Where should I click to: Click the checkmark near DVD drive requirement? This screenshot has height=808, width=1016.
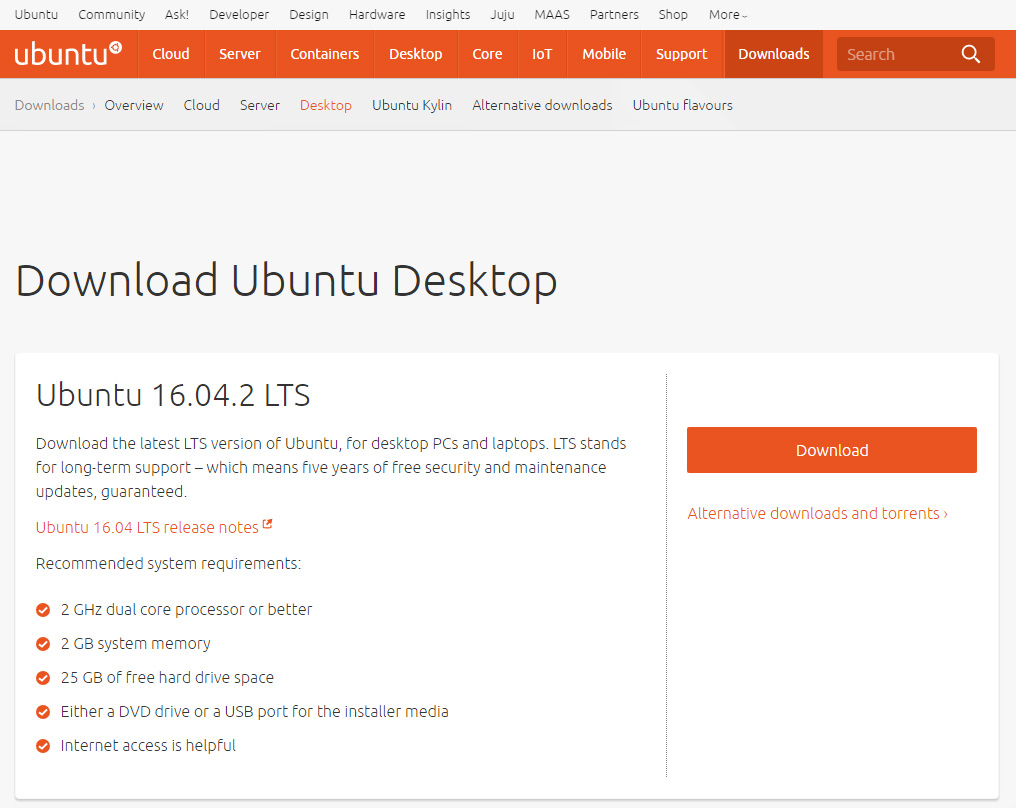pyautogui.click(x=42, y=712)
